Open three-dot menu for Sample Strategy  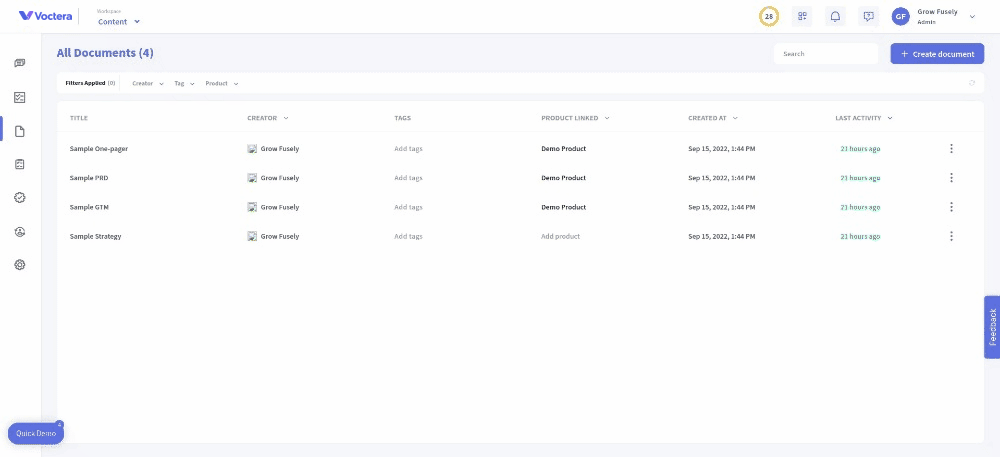(951, 236)
